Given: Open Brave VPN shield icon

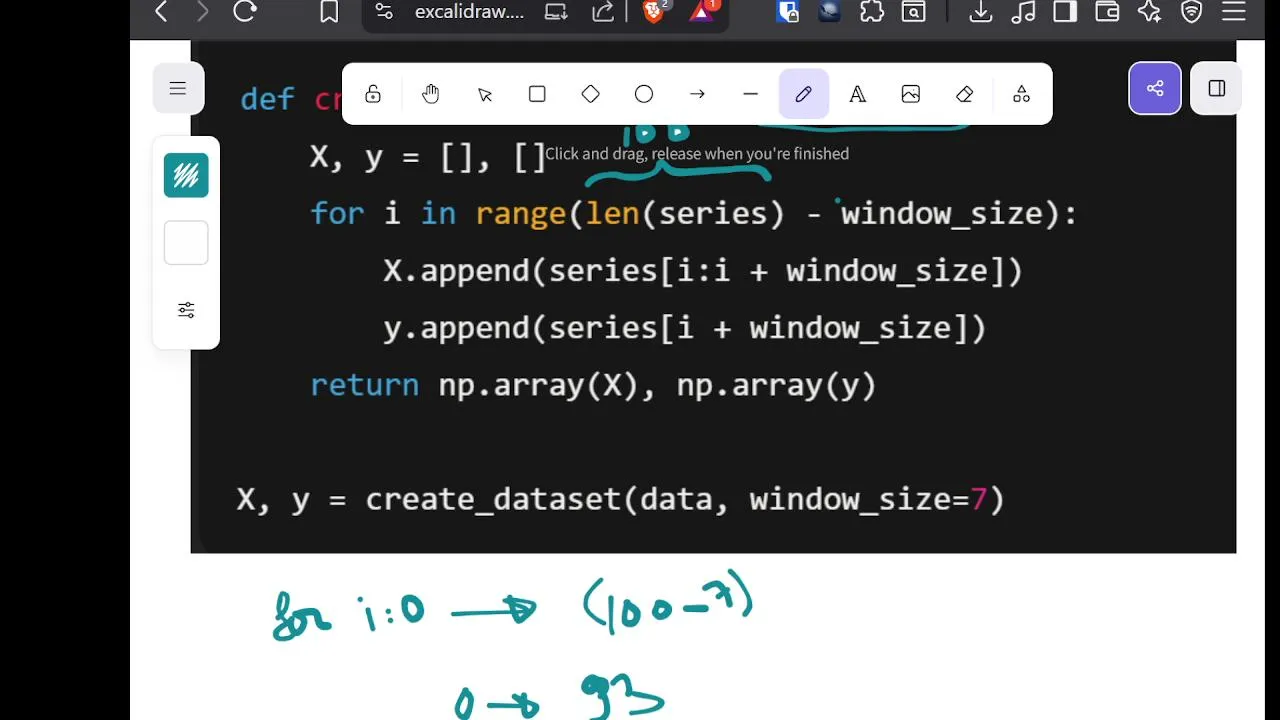Looking at the screenshot, I should pos(1191,12).
